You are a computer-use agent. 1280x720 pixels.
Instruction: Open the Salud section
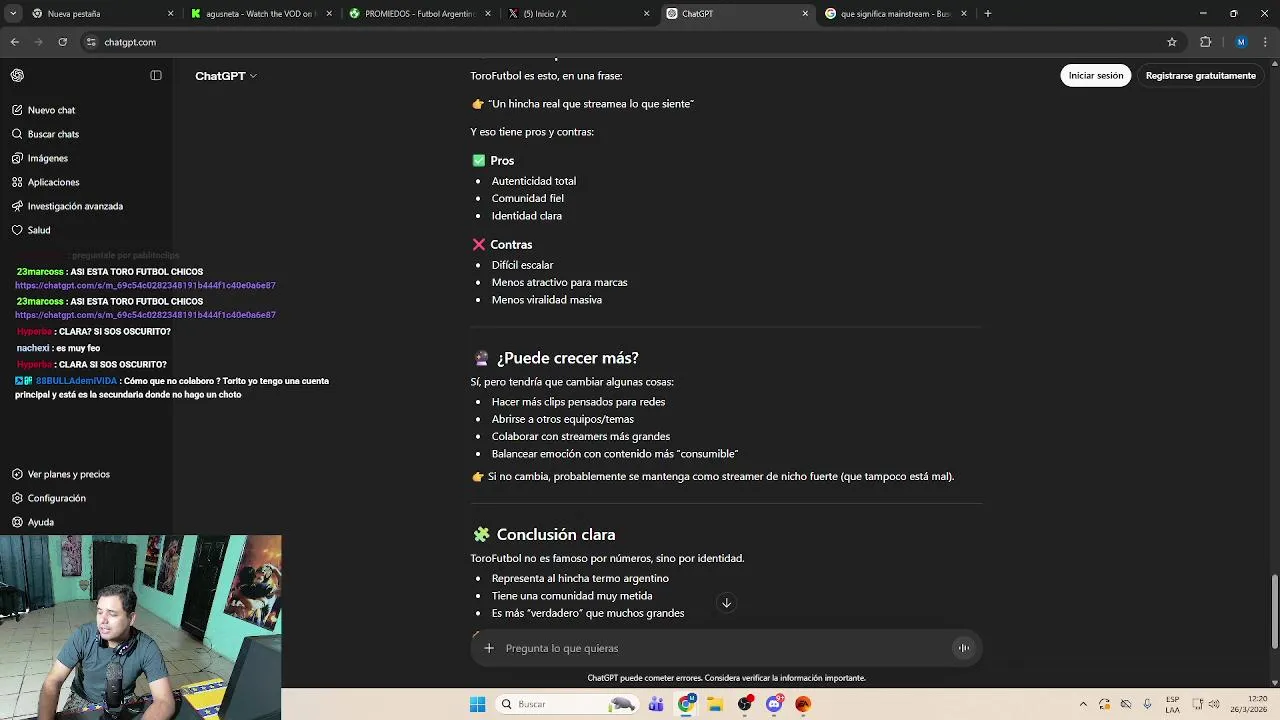click(x=39, y=230)
